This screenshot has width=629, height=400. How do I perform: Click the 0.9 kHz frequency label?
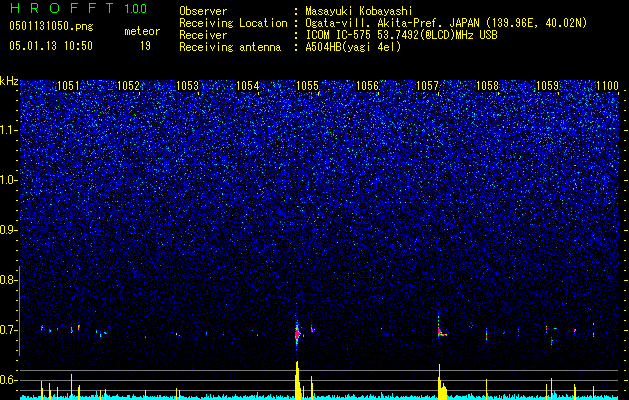pyautogui.click(x=8, y=230)
